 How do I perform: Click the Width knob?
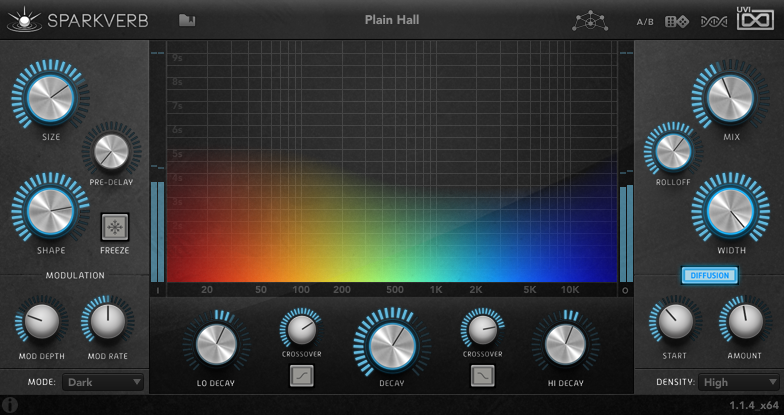730,212
